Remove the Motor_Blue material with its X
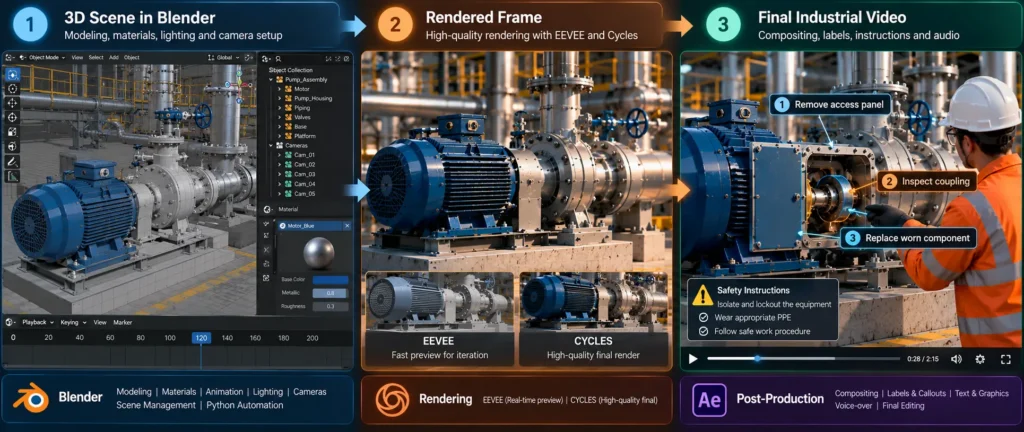 click(x=347, y=225)
